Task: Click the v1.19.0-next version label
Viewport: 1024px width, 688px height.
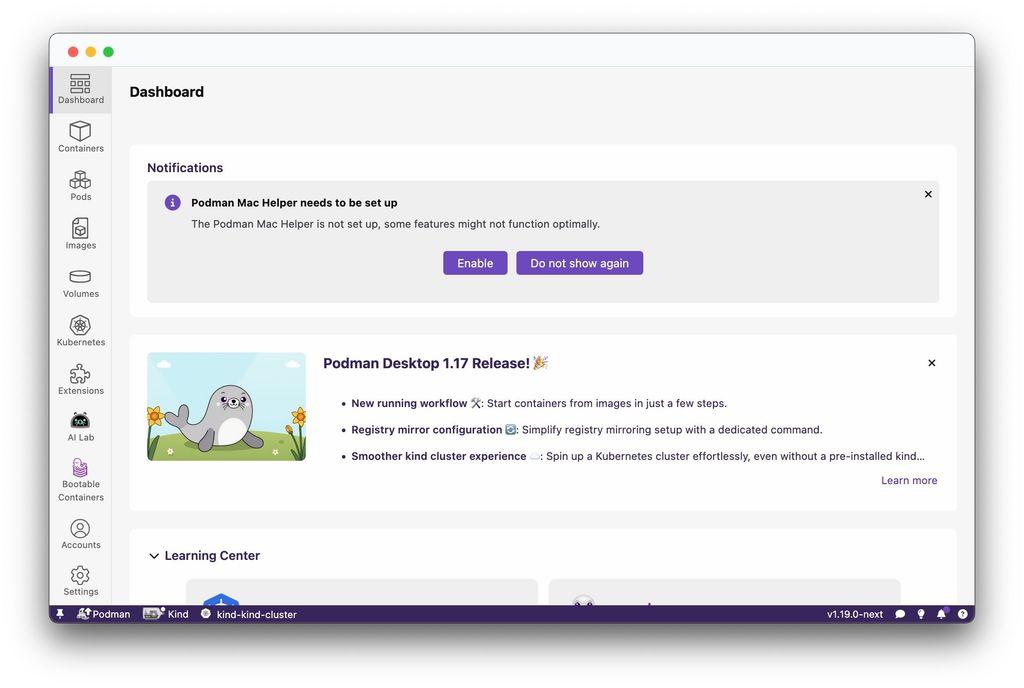Action: (855, 614)
